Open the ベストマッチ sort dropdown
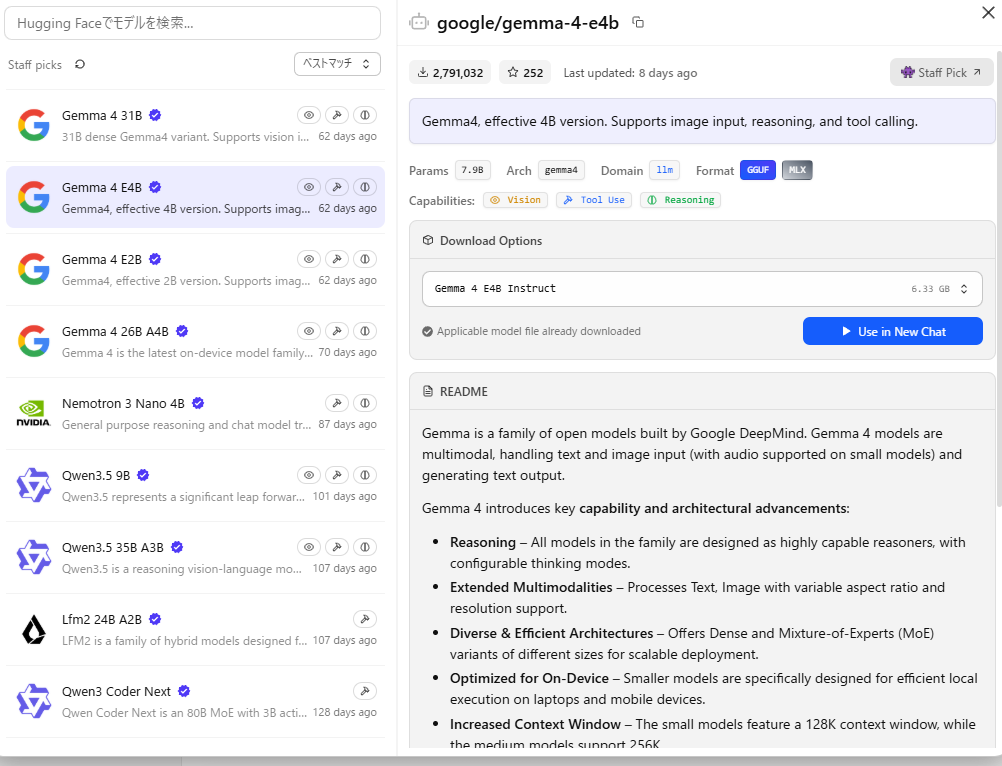 tap(337, 64)
